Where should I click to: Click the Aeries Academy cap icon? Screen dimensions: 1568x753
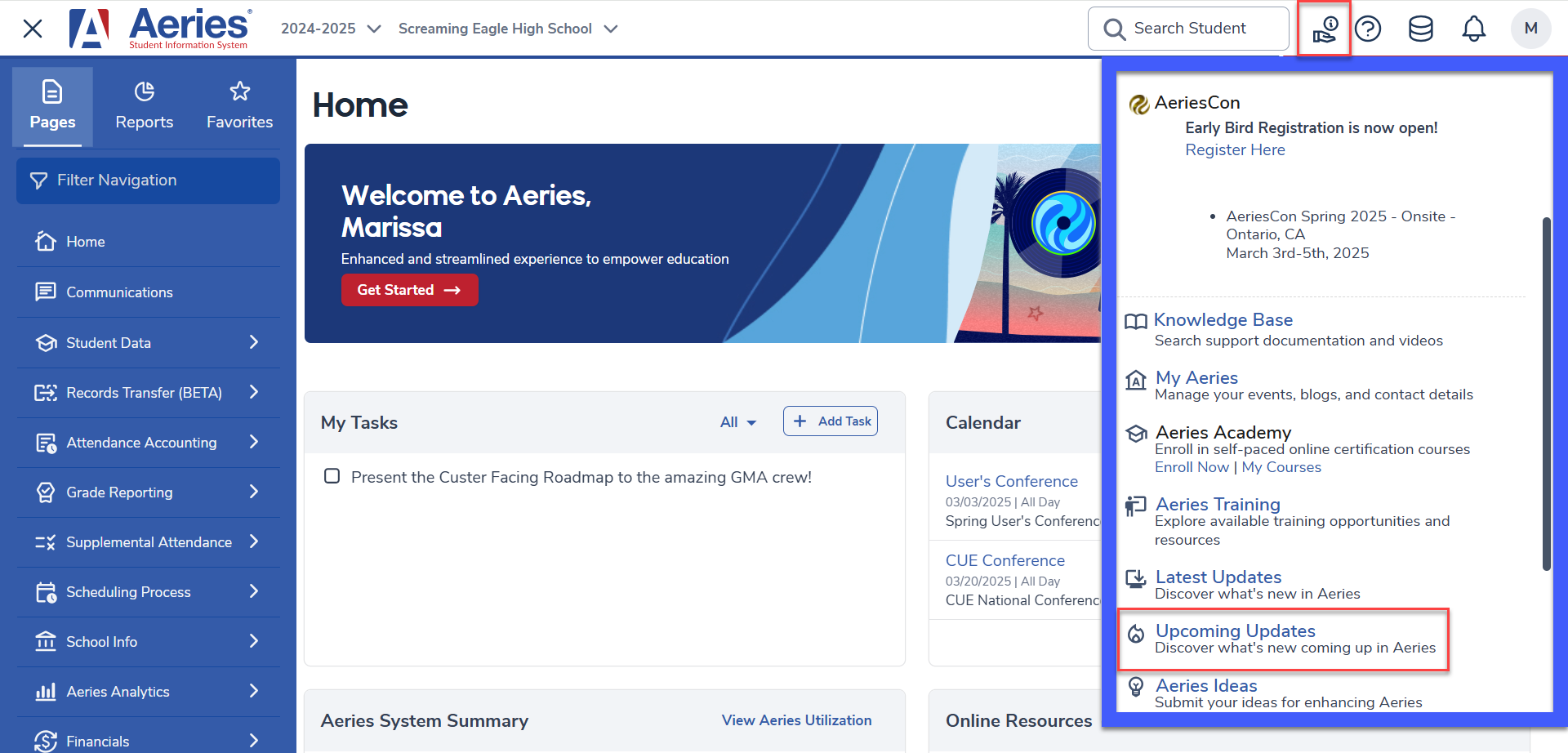coord(1136,434)
